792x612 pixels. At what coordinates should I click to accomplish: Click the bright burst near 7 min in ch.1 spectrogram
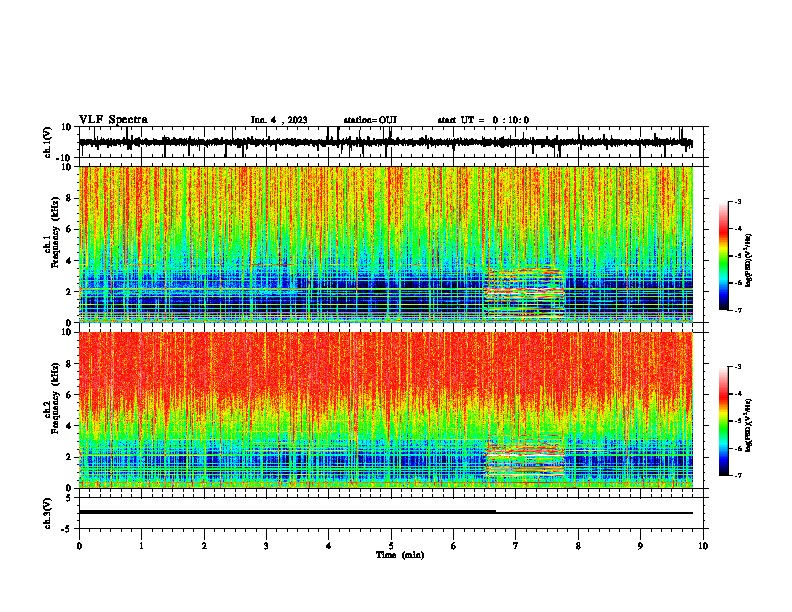point(524,293)
